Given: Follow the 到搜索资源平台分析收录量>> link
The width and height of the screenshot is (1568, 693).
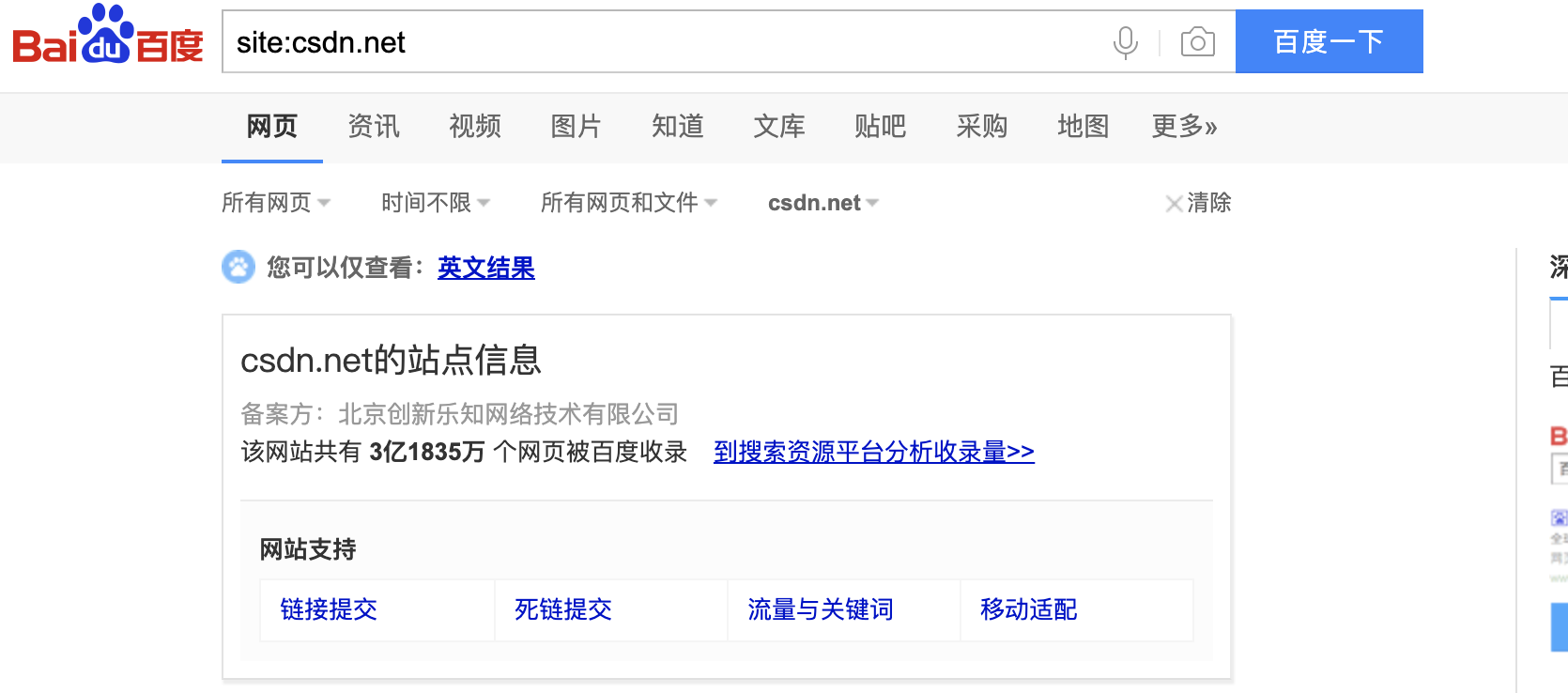Looking at the screenshot, I should [x=874, y=452].
